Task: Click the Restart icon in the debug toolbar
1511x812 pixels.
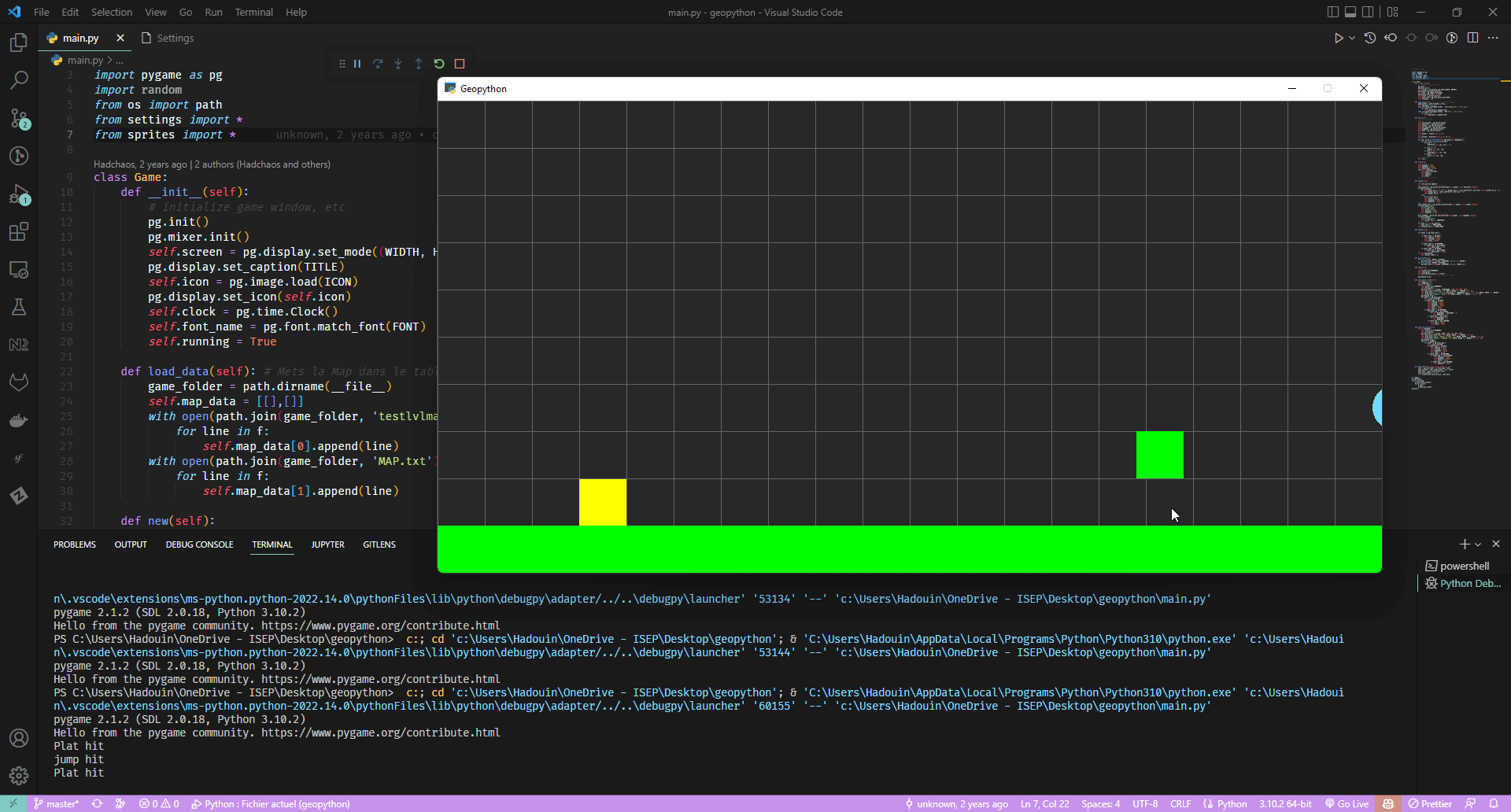Action: tap(439, 64)
